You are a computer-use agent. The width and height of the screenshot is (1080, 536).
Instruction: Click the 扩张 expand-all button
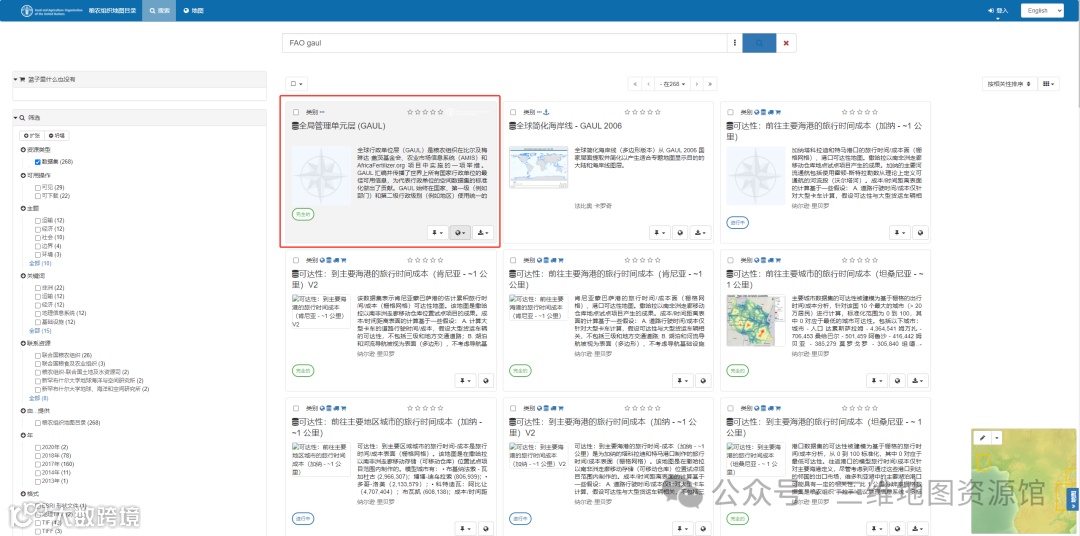(x=32, y=136)
